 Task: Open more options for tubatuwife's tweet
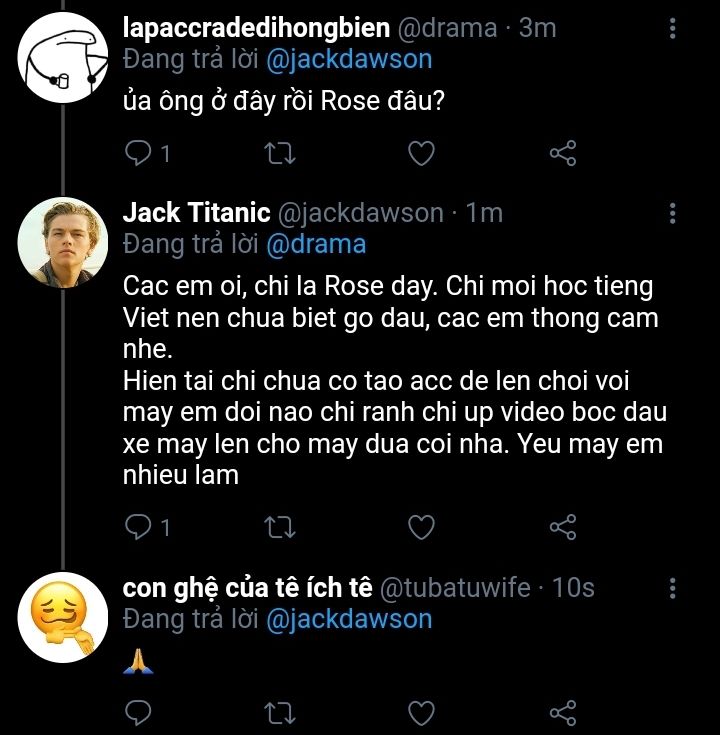tap(673, 587)
